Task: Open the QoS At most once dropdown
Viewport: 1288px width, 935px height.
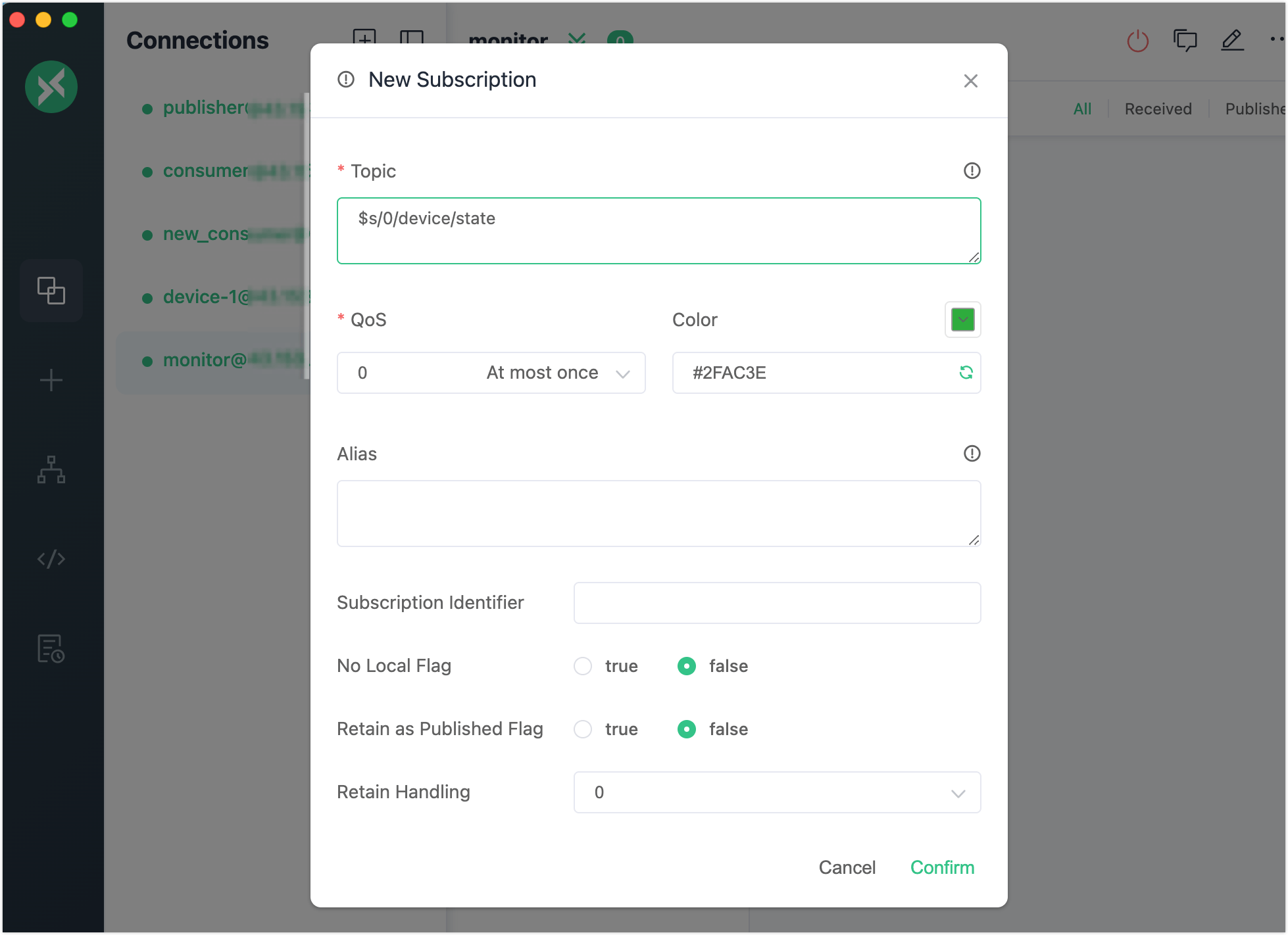Action: 491,373
